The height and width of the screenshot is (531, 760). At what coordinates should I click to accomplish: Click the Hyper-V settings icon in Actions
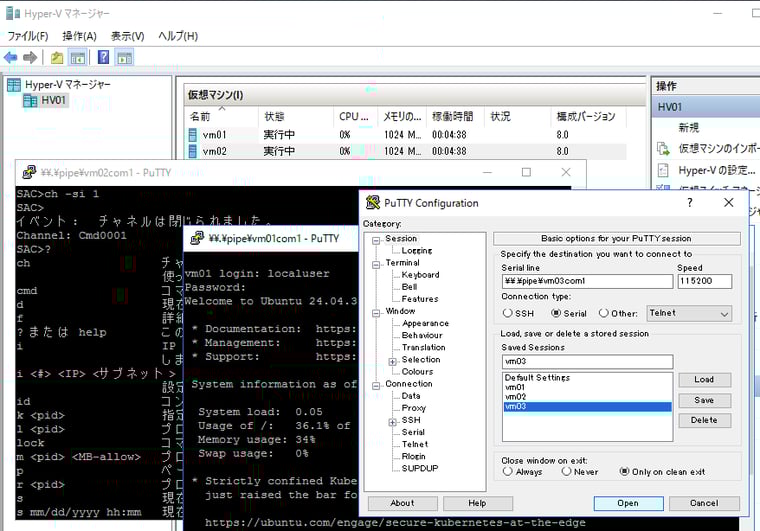(663, 170)
